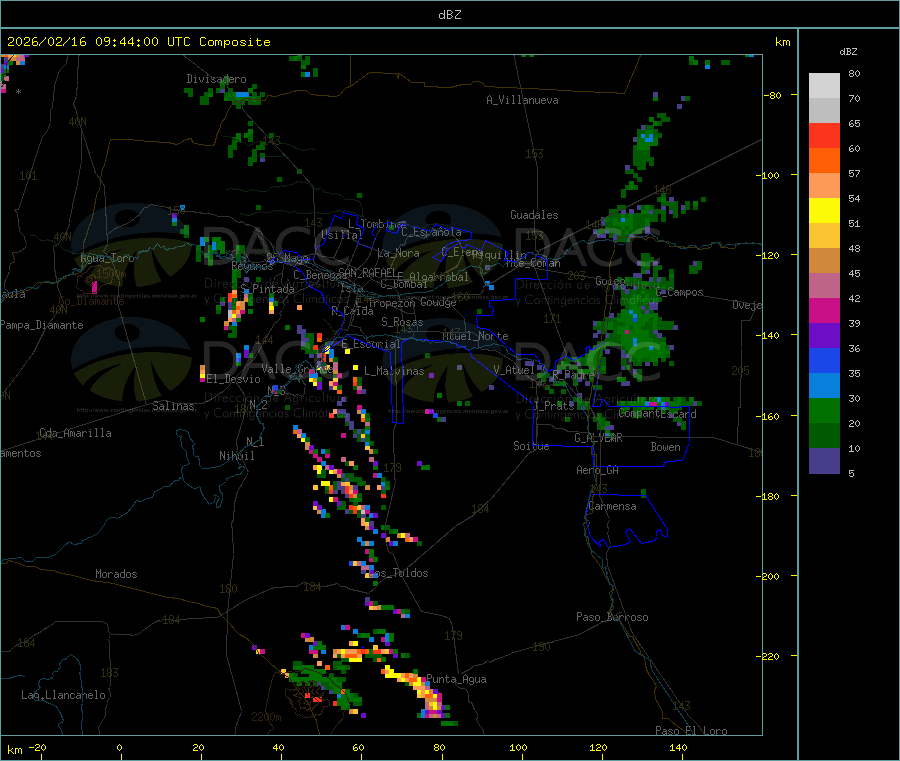
Task: Select the light blue 30-35 dBZ swatch
Action: pos(824,386)
